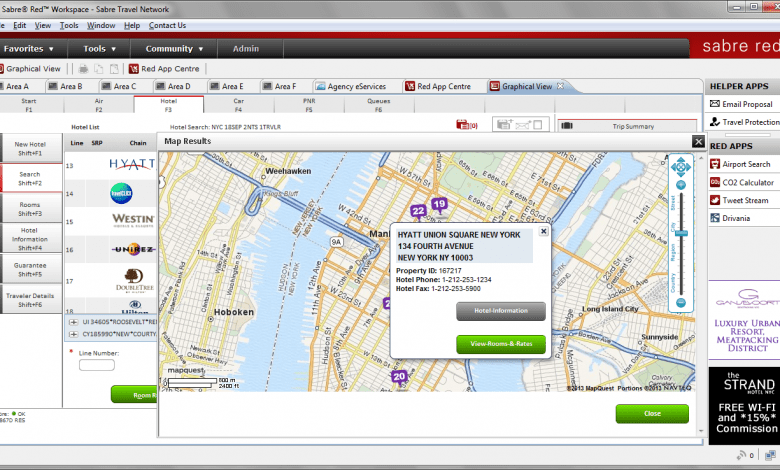Close the Map Results panel with X

point(698,142)
